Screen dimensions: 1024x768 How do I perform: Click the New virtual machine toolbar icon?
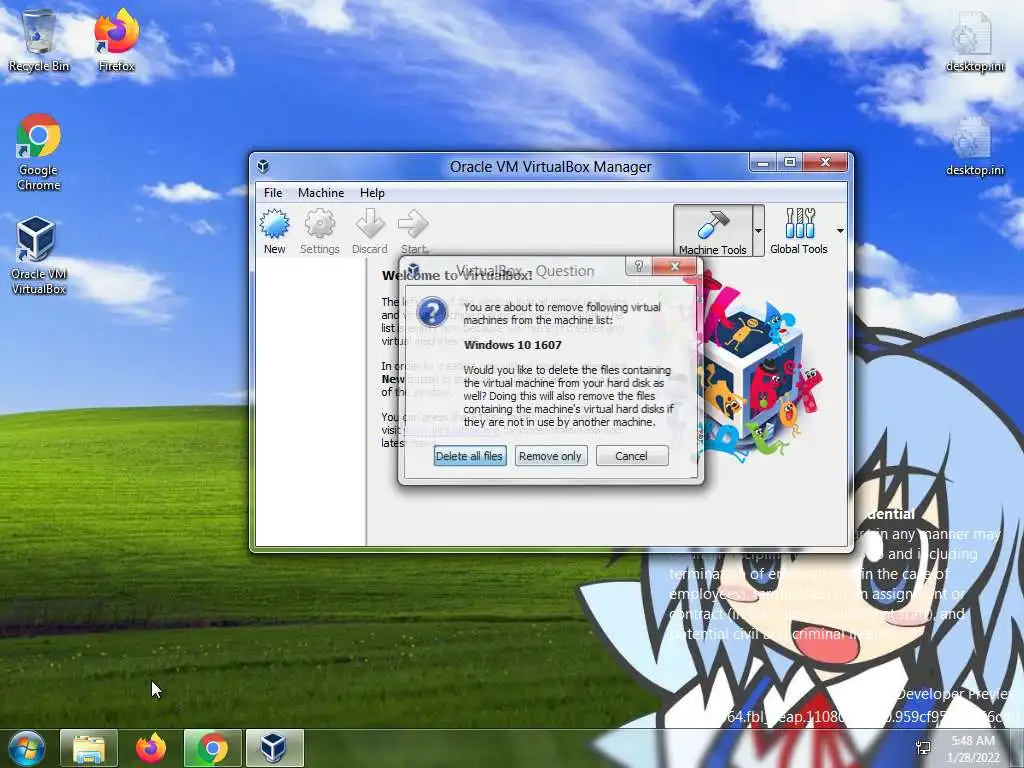[x=274, y=231]
